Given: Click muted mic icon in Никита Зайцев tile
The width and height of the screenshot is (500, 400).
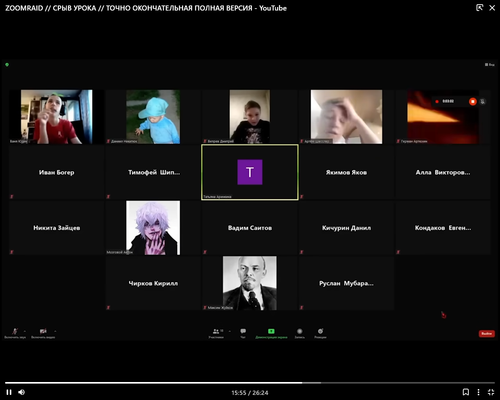Looking at the screenshot, I should tap(12, 252).
